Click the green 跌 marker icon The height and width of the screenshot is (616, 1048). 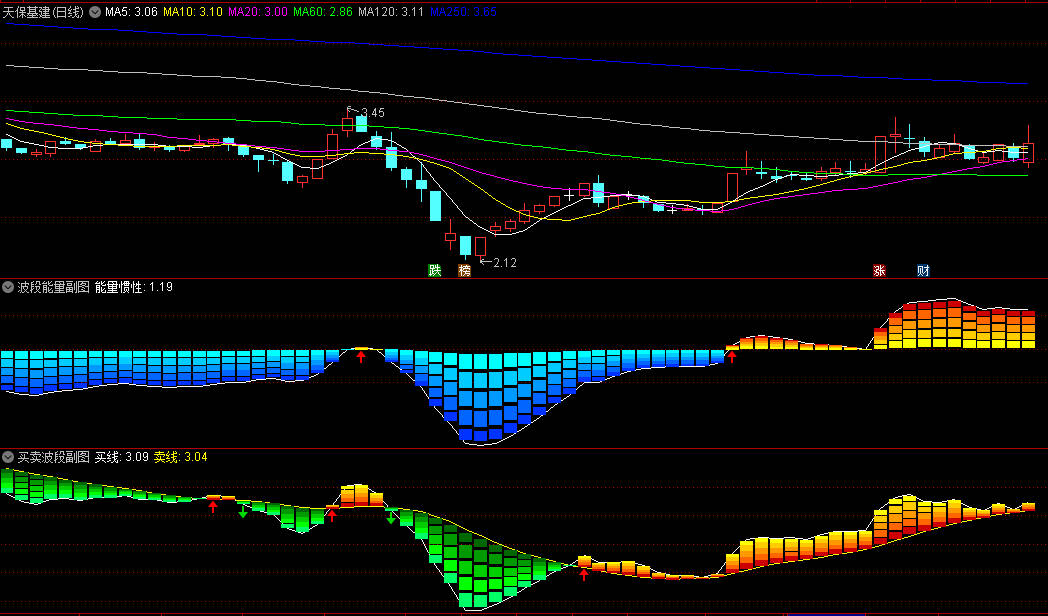[435, 271]
